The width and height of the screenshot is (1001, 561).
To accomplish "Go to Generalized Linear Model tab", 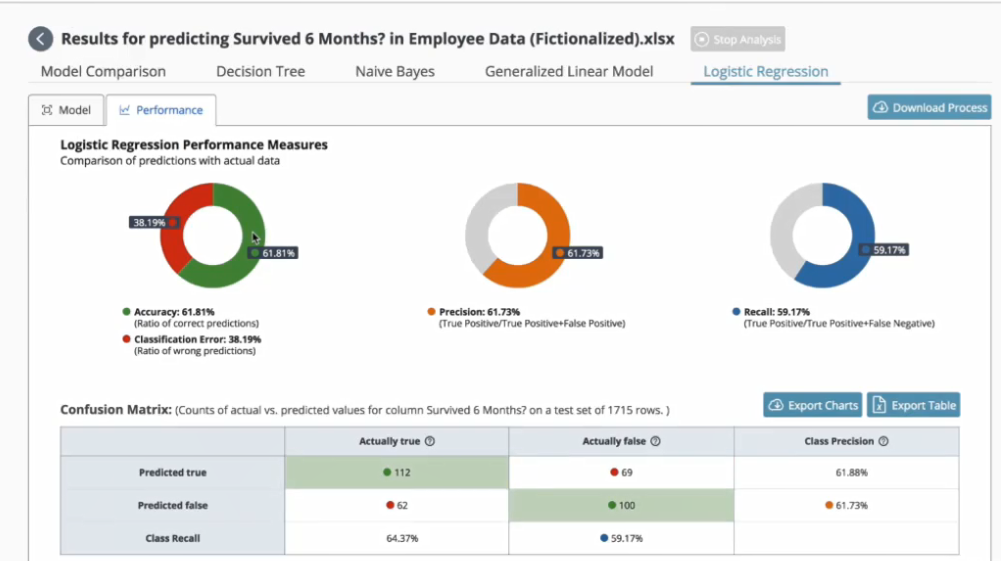I will point(569,72).
